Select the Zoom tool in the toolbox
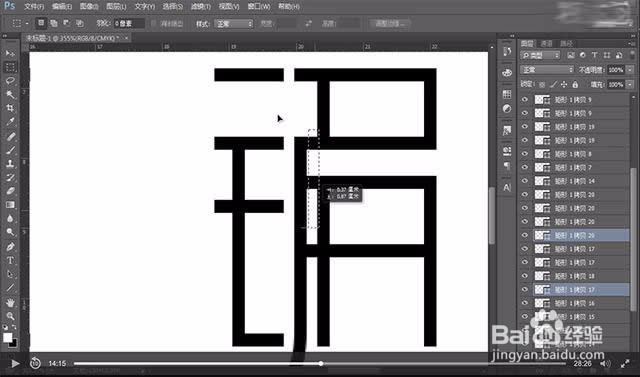The image size is (640, 377). 10,316
